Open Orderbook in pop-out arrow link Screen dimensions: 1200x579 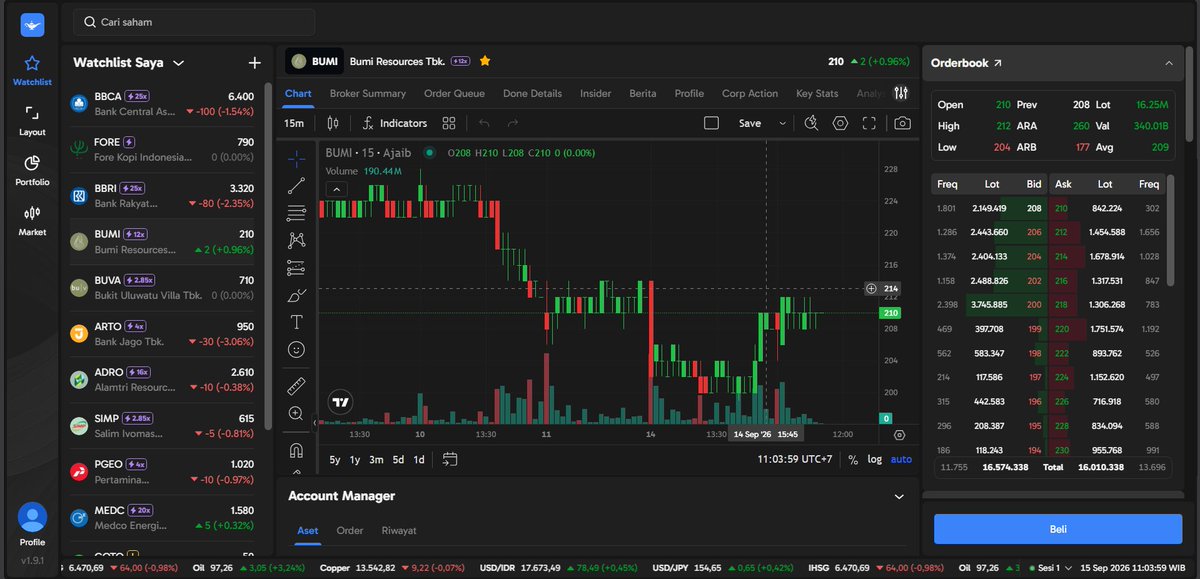[997, 63]
